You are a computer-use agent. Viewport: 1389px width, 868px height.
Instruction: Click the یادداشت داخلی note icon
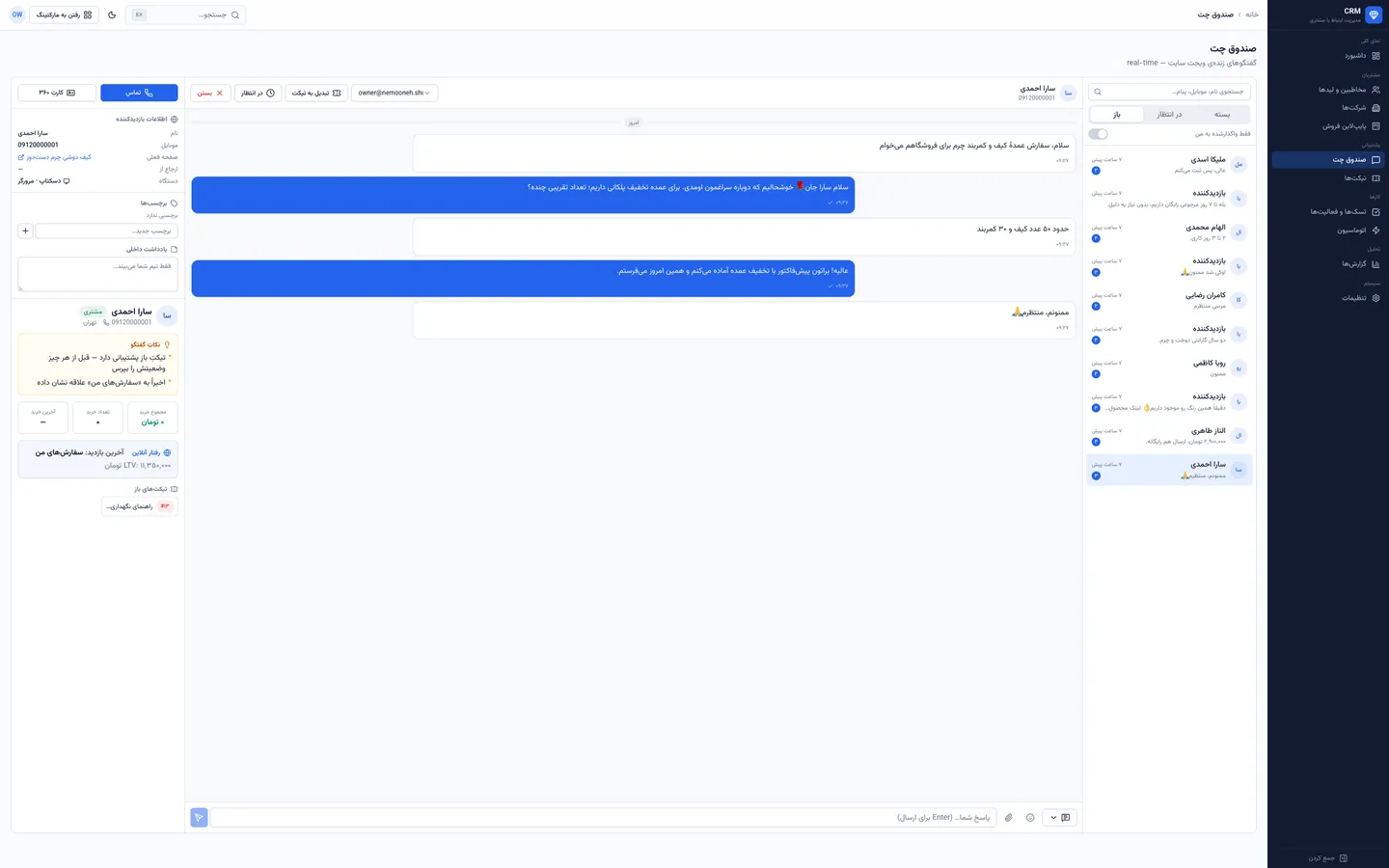pos(174,250)
